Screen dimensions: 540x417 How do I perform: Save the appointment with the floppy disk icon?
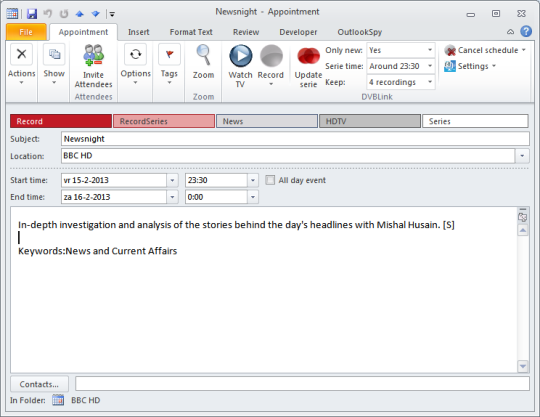[32, 14]
